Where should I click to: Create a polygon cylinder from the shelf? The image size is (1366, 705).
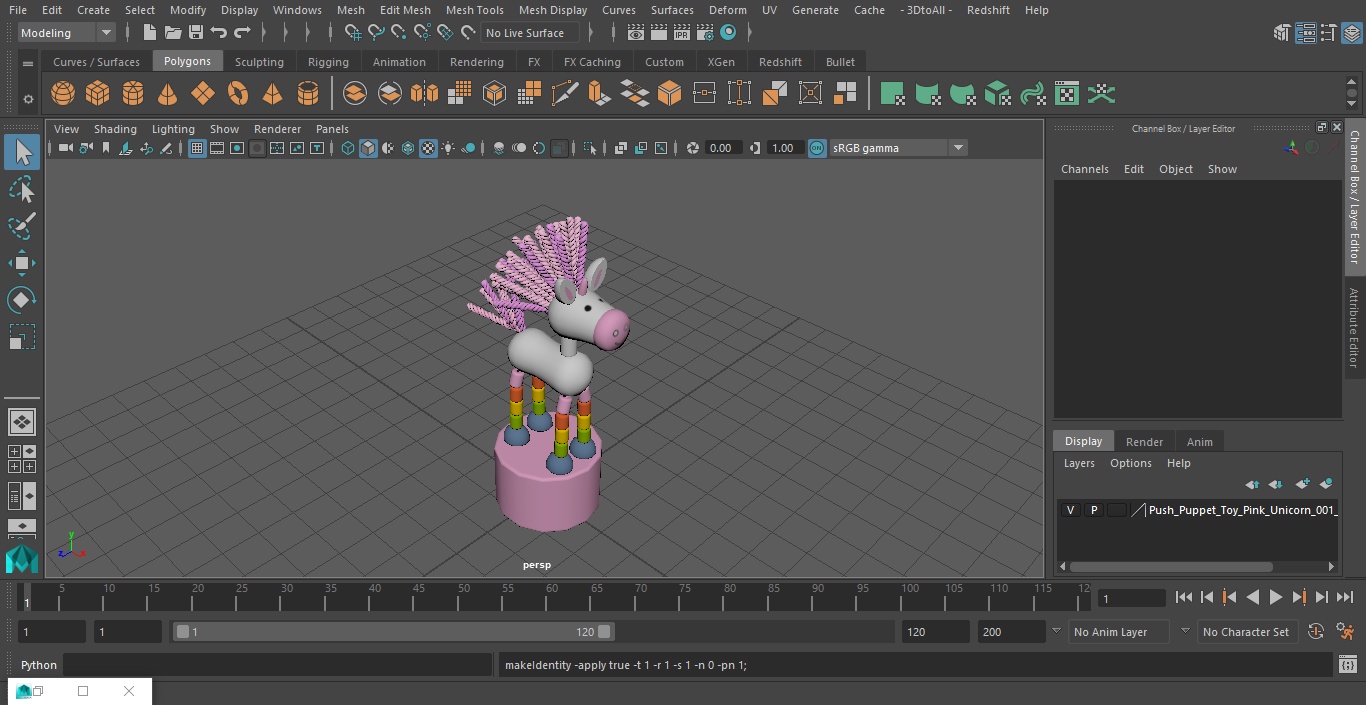133,94
